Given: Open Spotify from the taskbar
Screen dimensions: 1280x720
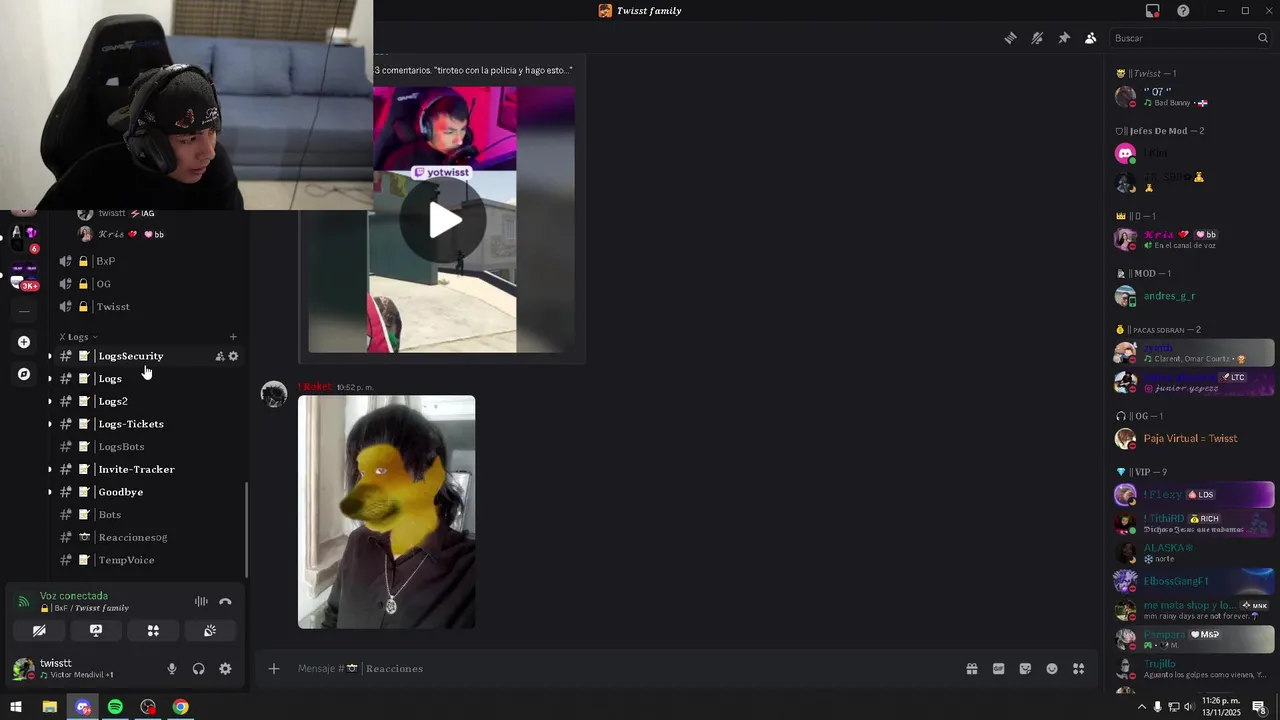Looking at the screenshot, I should (115, 707).
